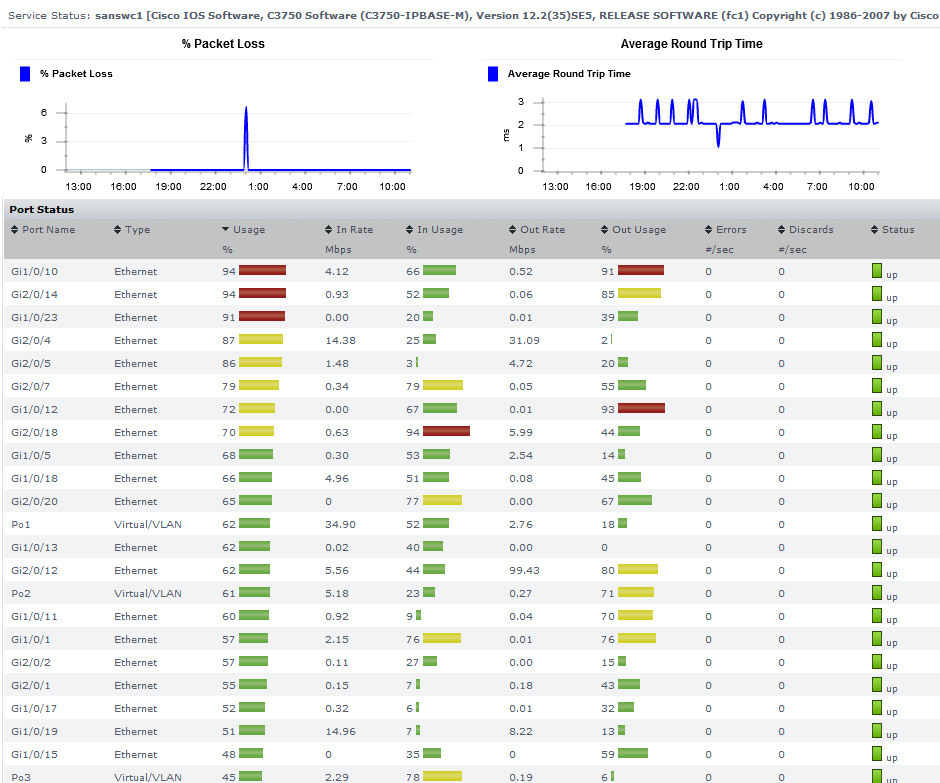Click yellow usage bar for Gi2/0/4
The image size is (940, 783).
click(x=261, y=339)
